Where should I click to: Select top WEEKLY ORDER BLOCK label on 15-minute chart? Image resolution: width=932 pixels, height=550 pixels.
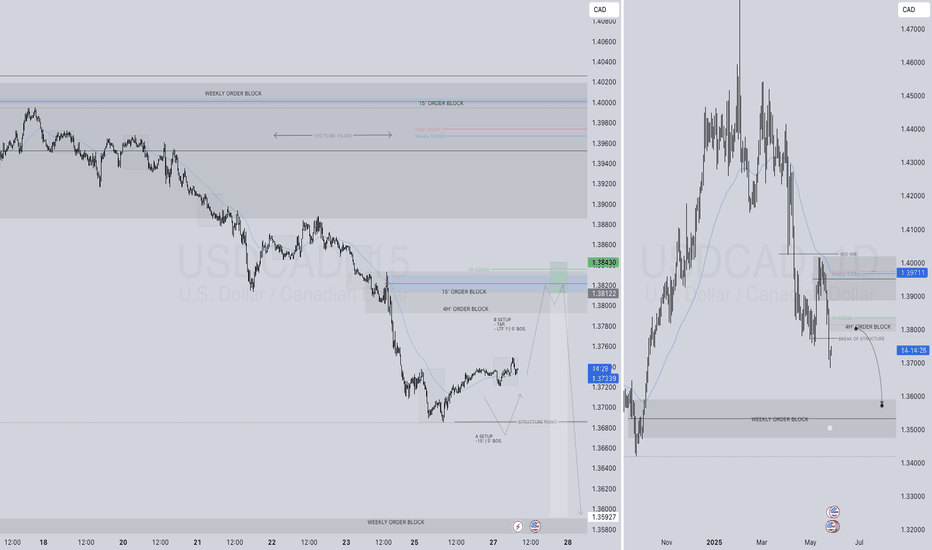(x=233, y=93)
